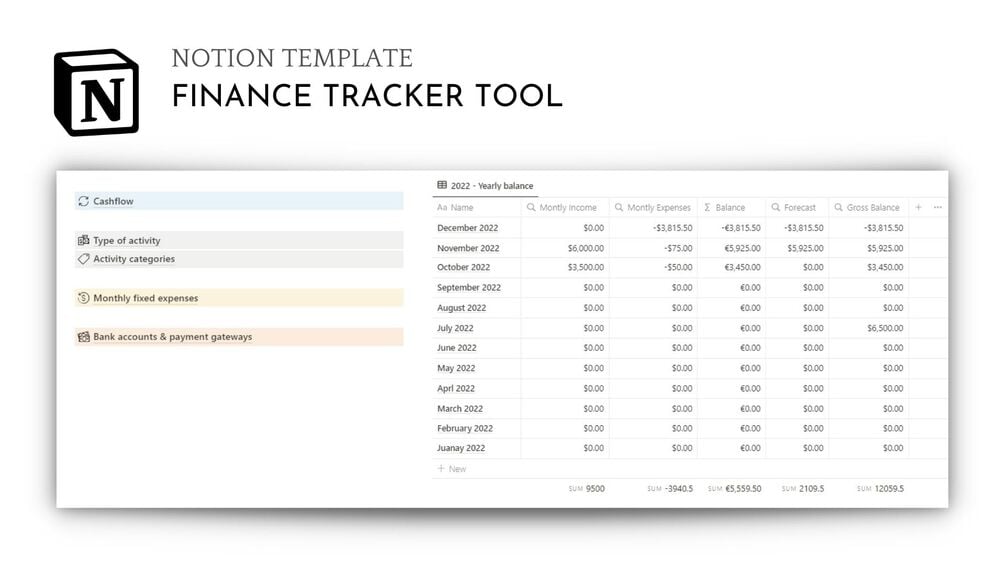
Task: Select the 2022 - Yearly balance tab
Action: (x=485, y=186)
